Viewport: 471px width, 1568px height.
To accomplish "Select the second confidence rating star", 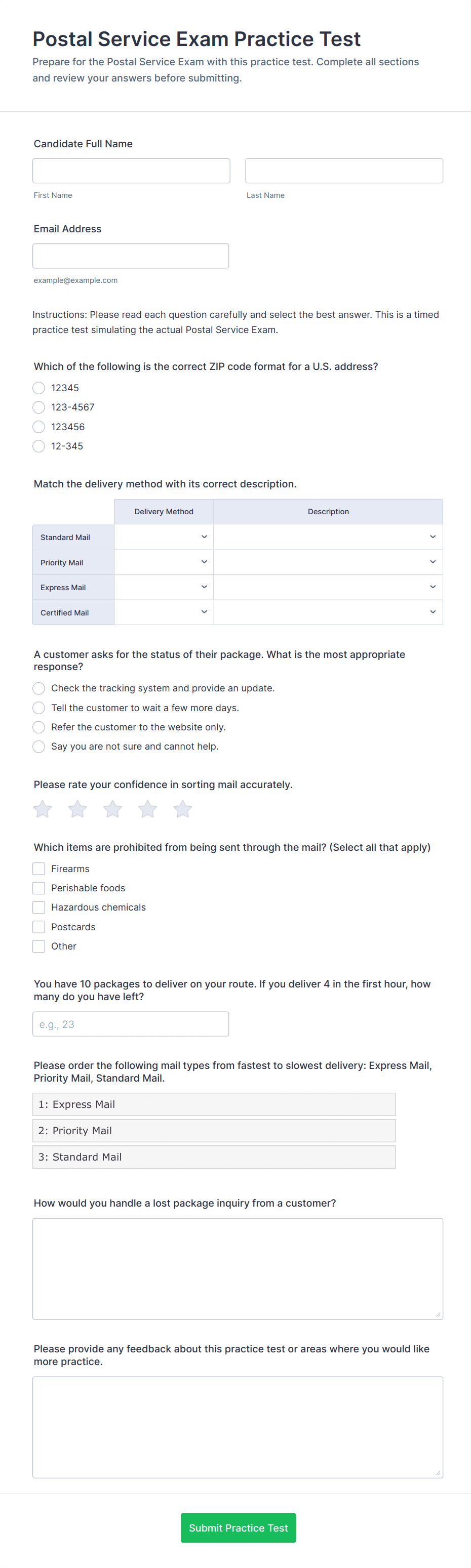I will pyautogui.click(x=77, y=809).
